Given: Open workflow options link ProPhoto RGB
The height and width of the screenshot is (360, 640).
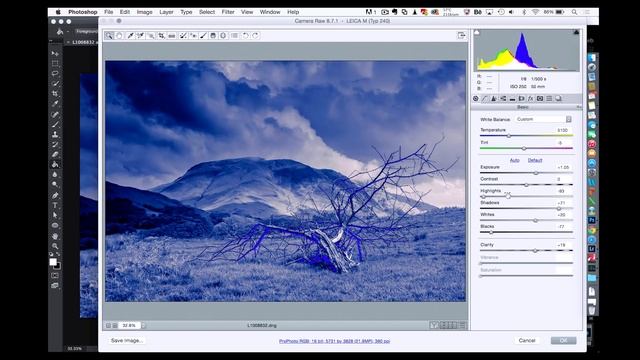Looking at the screenshot, I should tap(334, 341).
